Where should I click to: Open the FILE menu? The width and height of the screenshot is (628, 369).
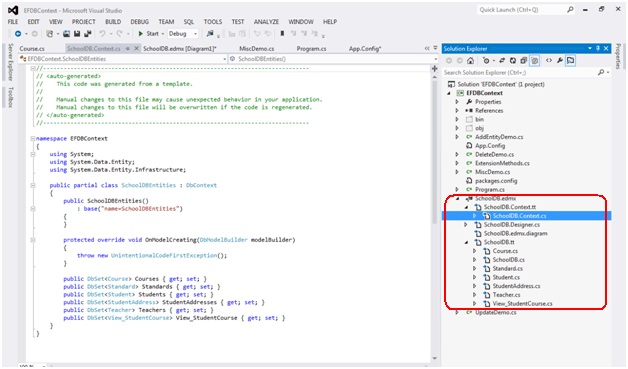(x=13, y=22)
